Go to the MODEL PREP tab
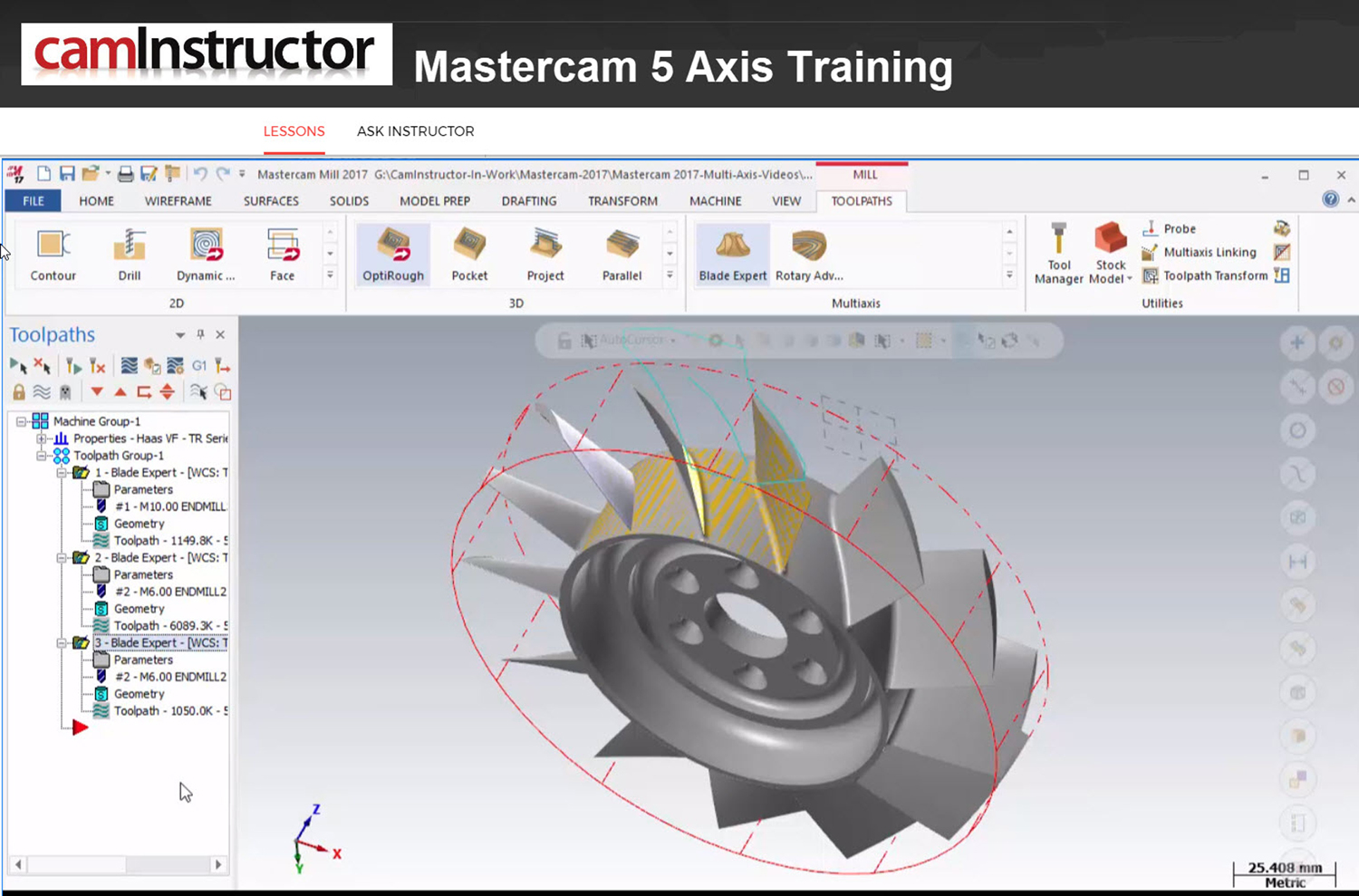 (435, 201)
